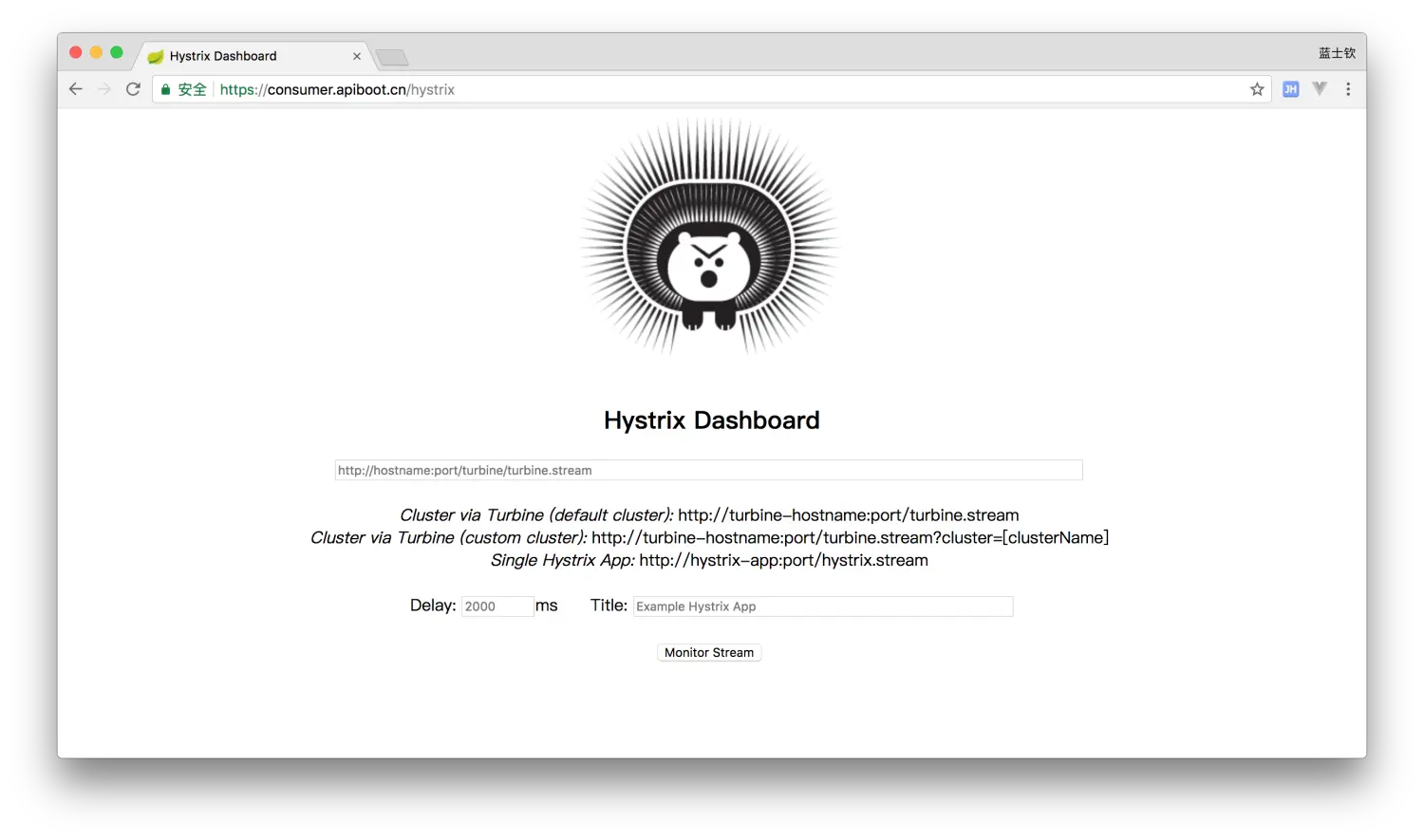Screen dimensions: 1424x840
Task: Click the Title input field
Action: [x=823, y=607]
